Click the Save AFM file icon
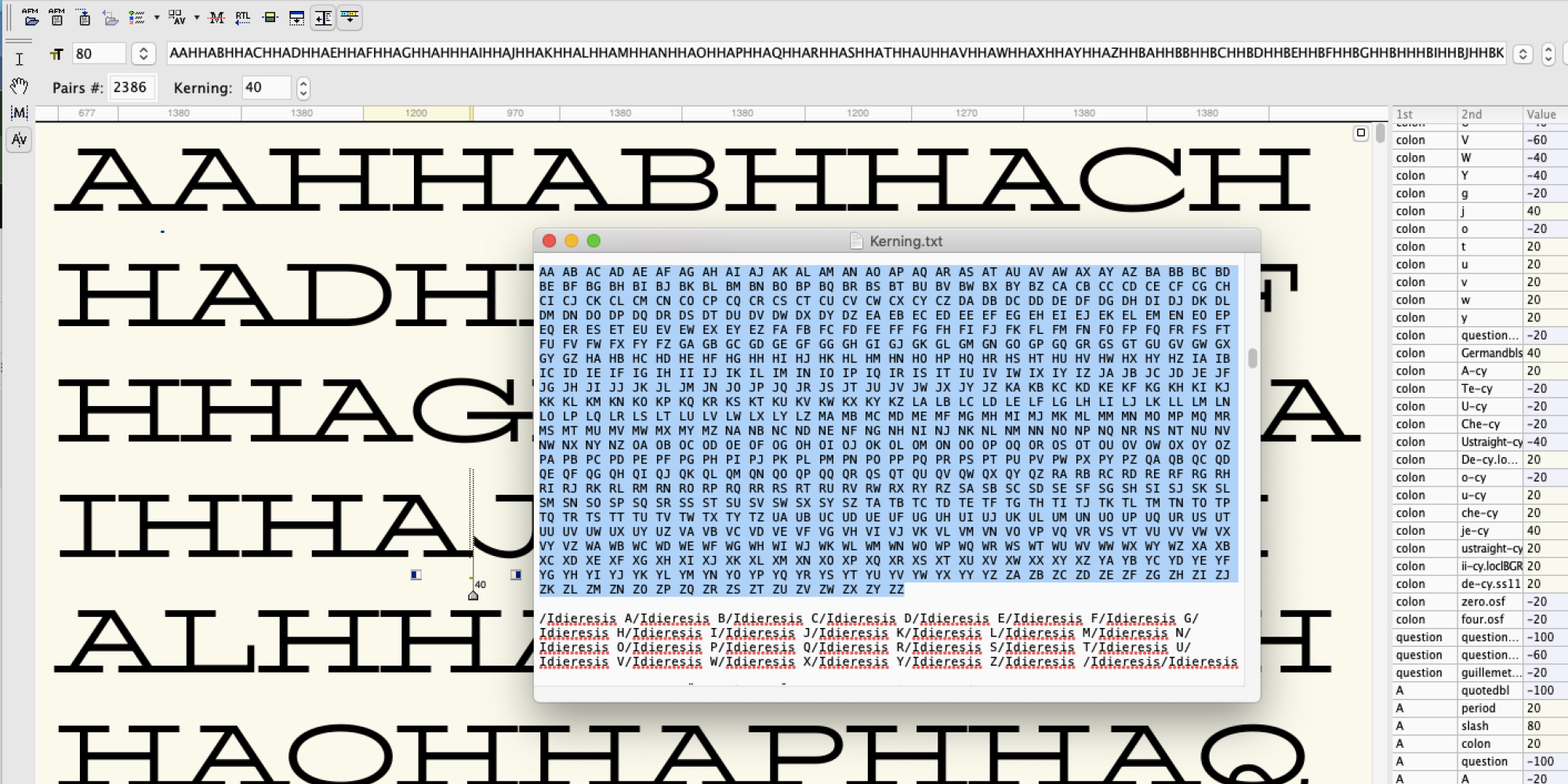Screen dimensions: 1568x784 point(56,17)
